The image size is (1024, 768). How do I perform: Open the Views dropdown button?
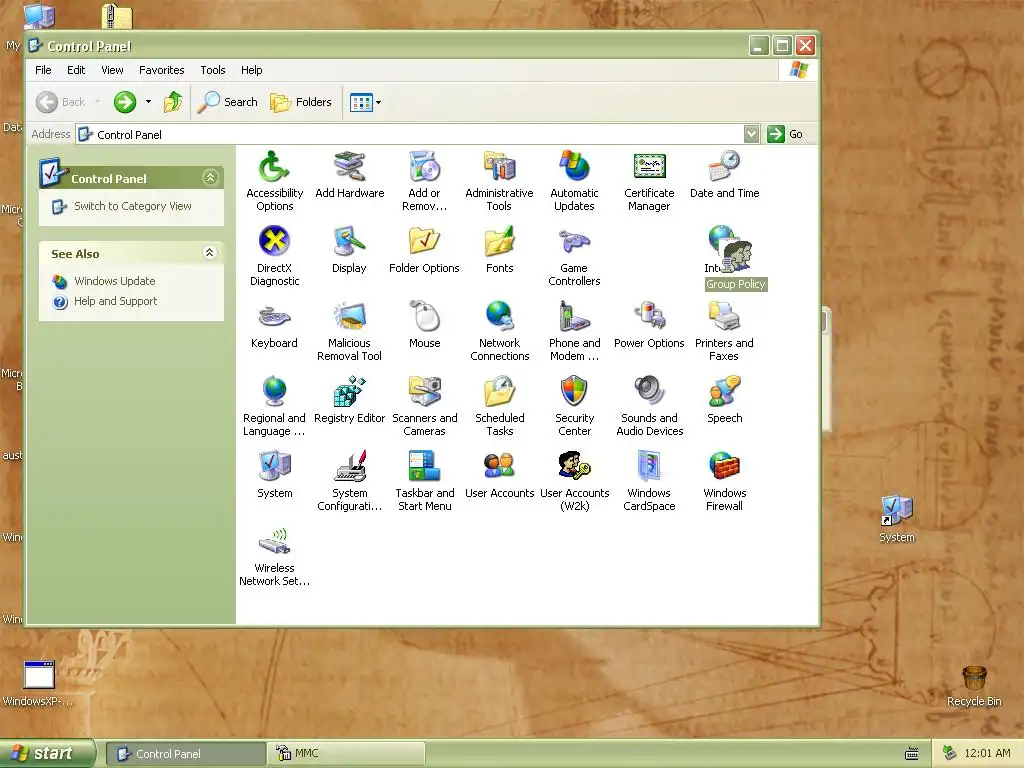365,102
